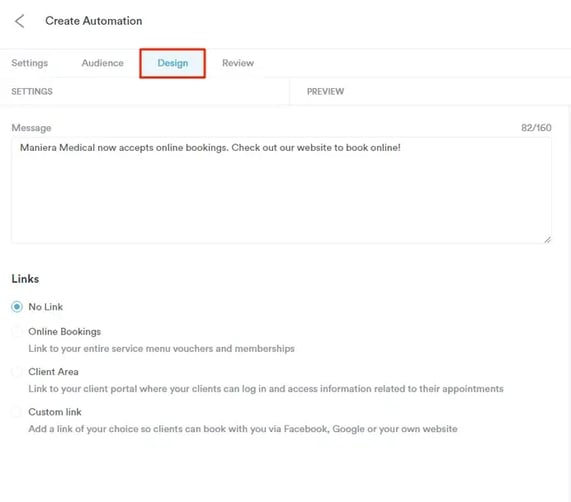Open the Audience tab
Image resolution: width=571 pixels, height=502 pixels.
102,63
